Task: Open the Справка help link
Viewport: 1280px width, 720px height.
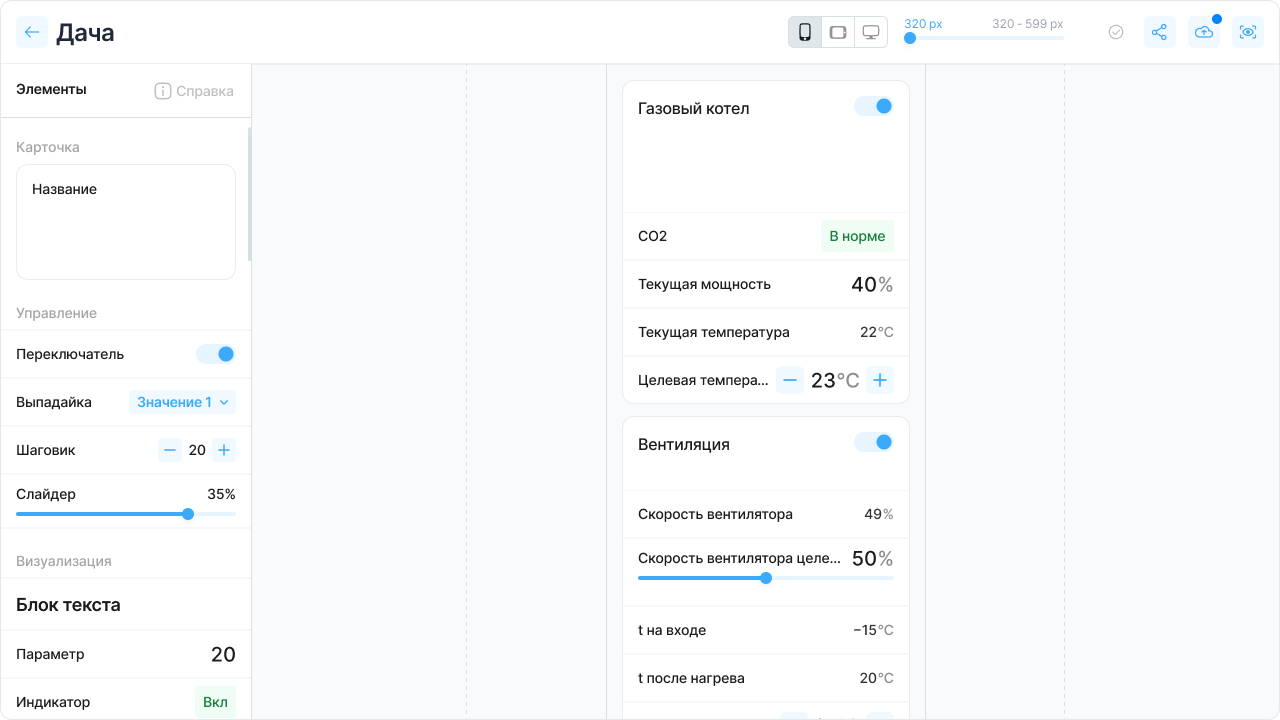Action: (194, 91)
